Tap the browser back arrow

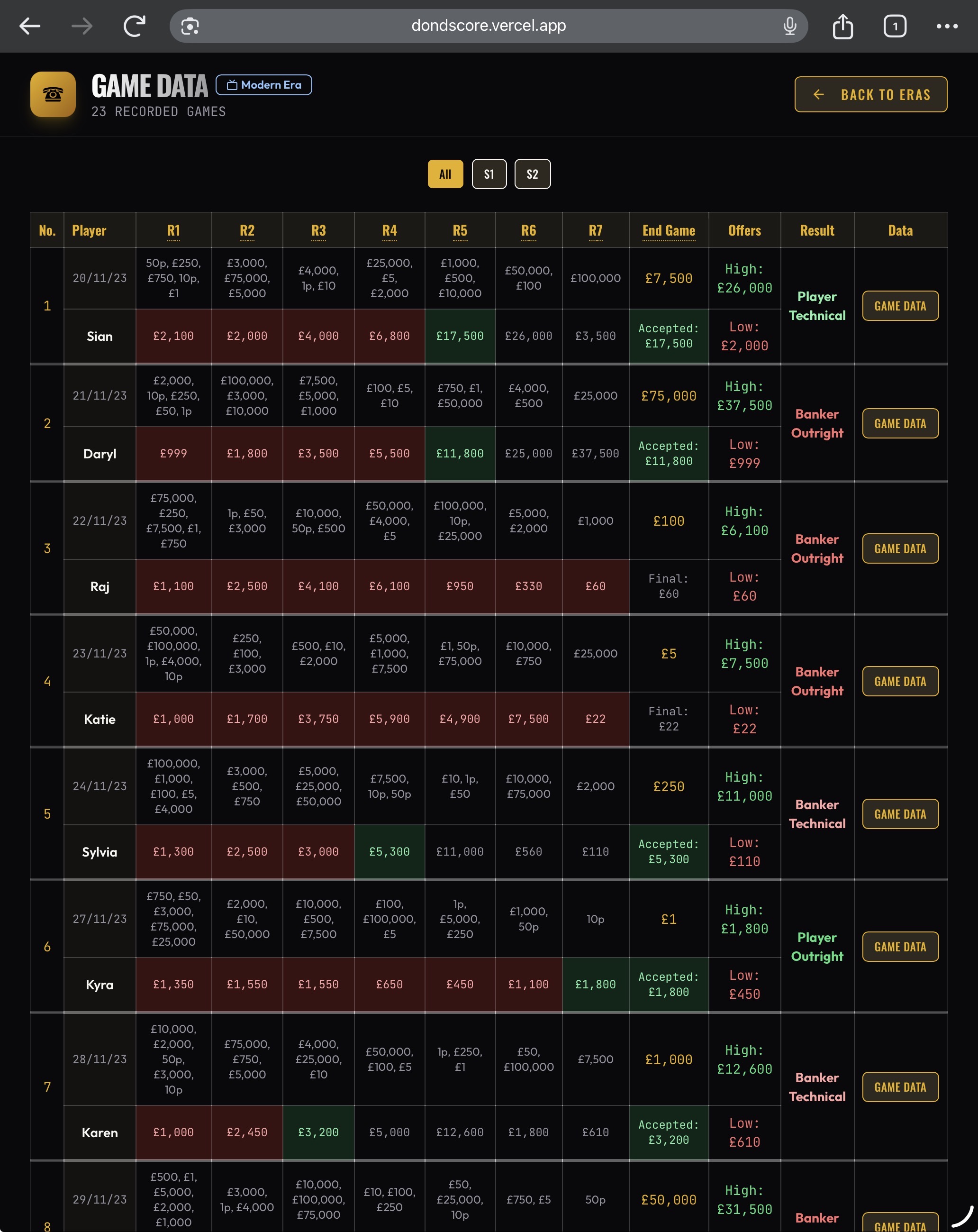pos(30,26)
